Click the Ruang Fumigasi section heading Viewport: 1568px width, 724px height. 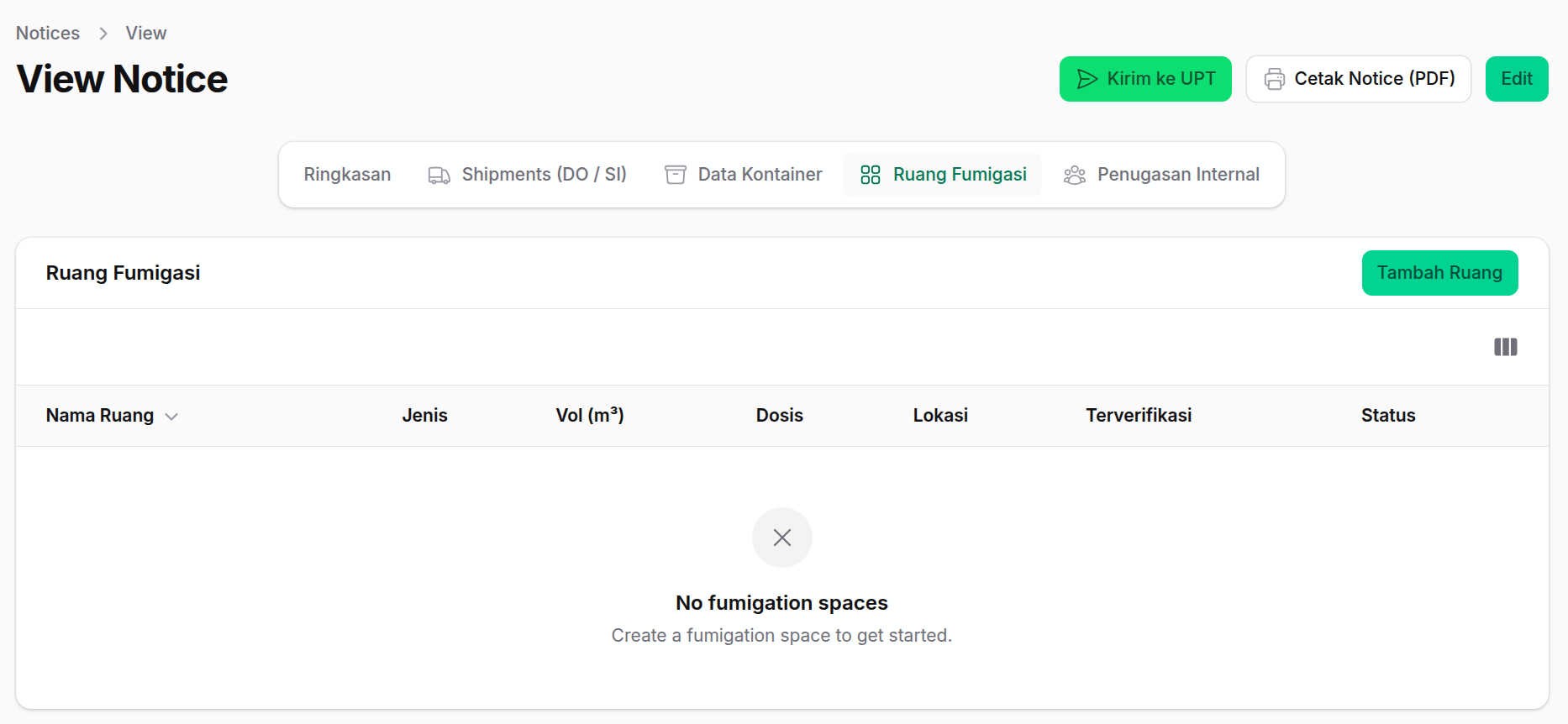(x=124, y=273)
